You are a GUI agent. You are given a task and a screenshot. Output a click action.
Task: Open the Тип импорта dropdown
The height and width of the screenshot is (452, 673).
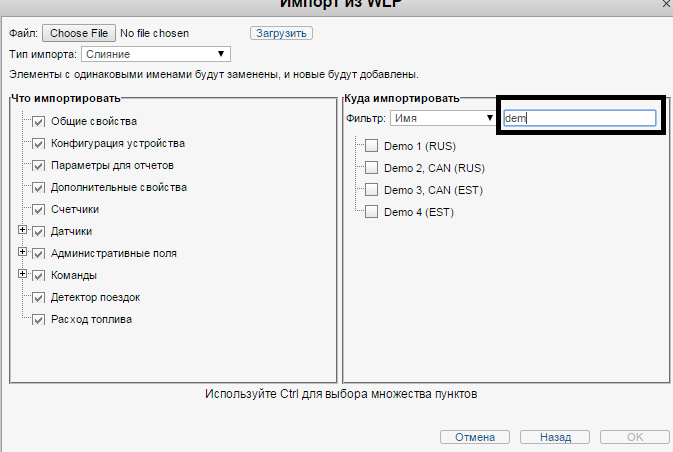(155, 54)
